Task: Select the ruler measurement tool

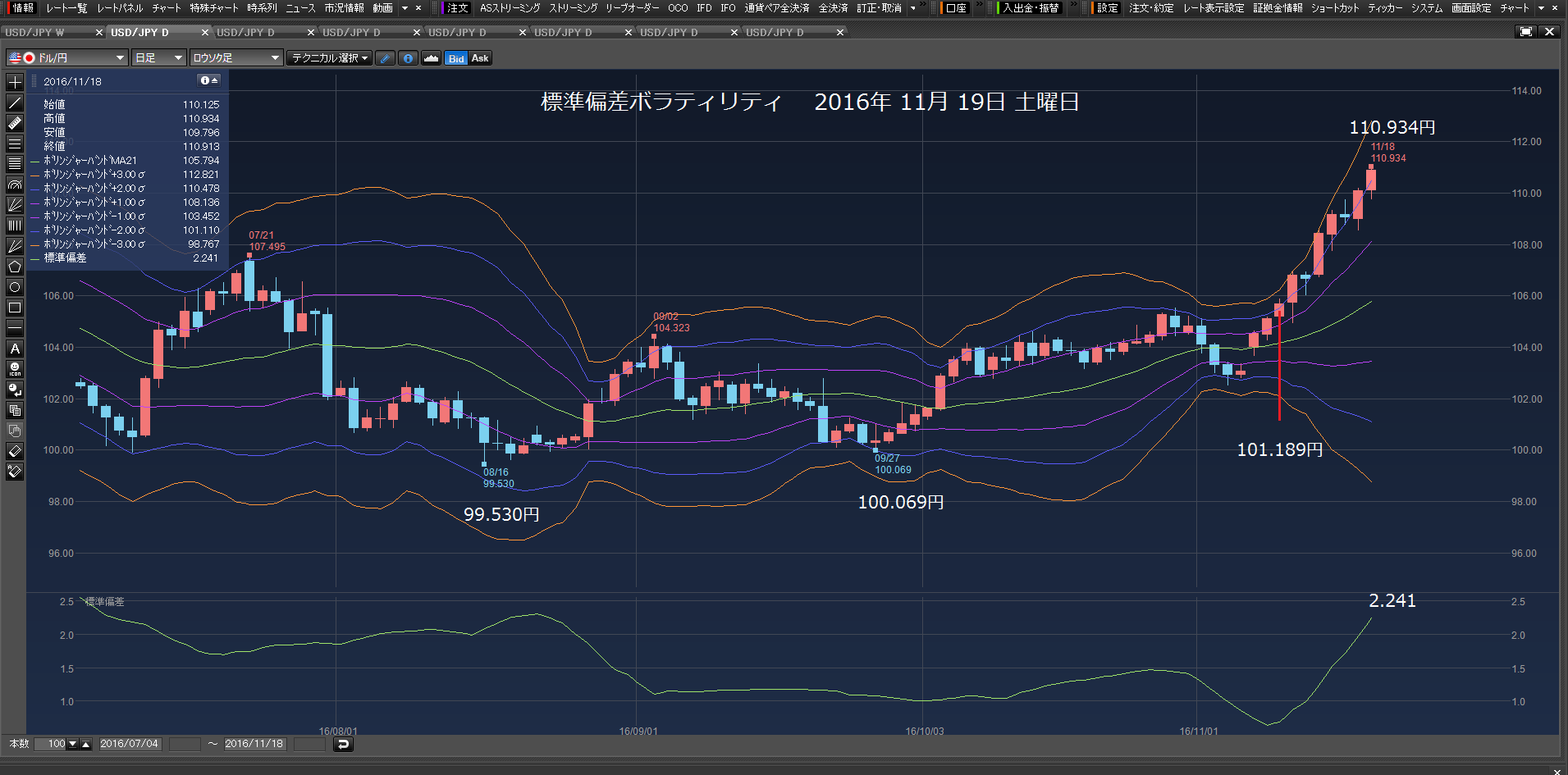Action: 15,123
